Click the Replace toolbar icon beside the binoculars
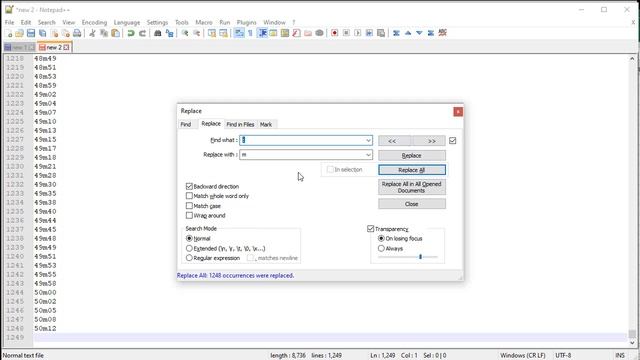The height and width of the screenshot is (360, 640). click(x=169, y=33)
